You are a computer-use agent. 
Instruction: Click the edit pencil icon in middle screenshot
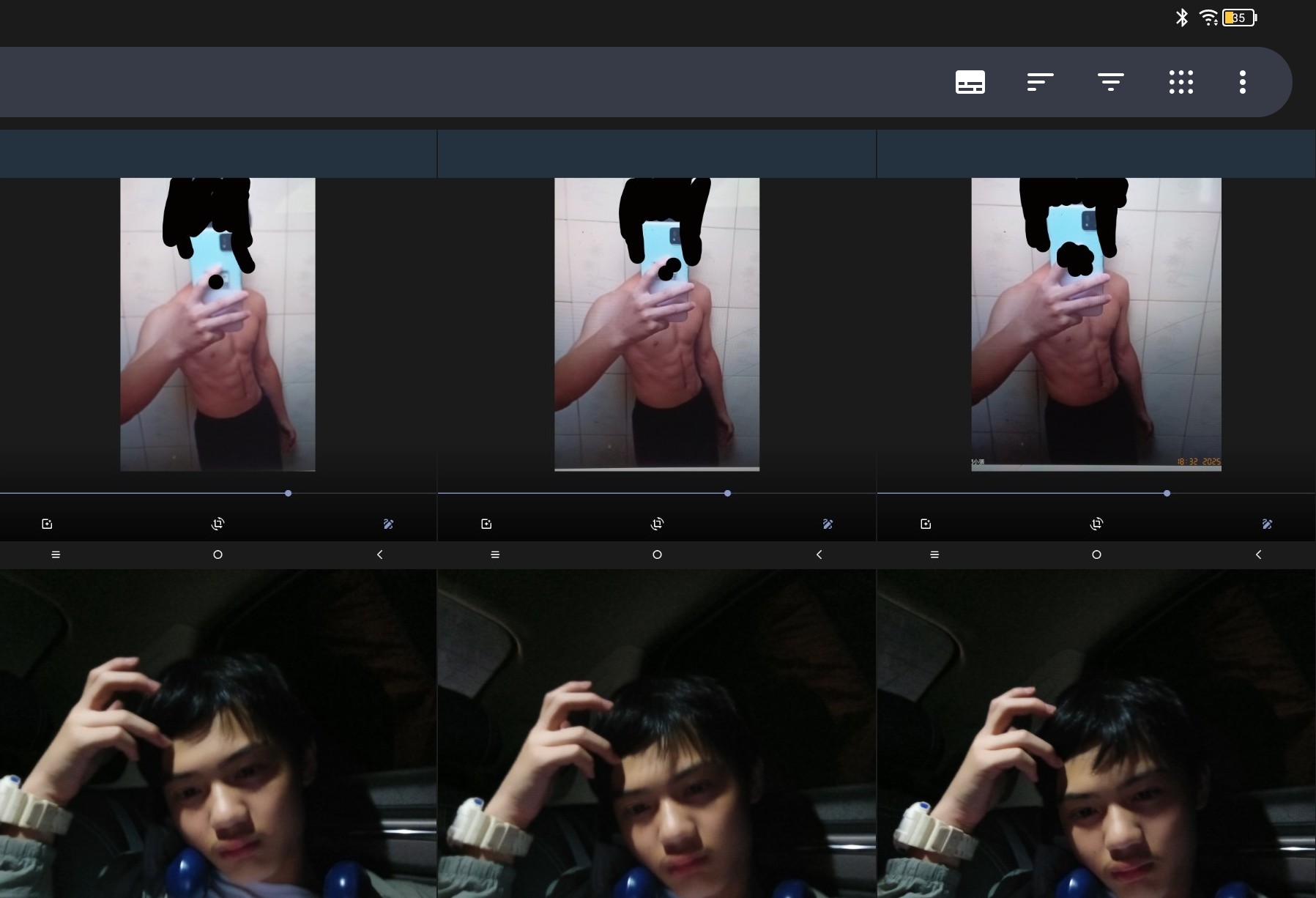point(828,524)
